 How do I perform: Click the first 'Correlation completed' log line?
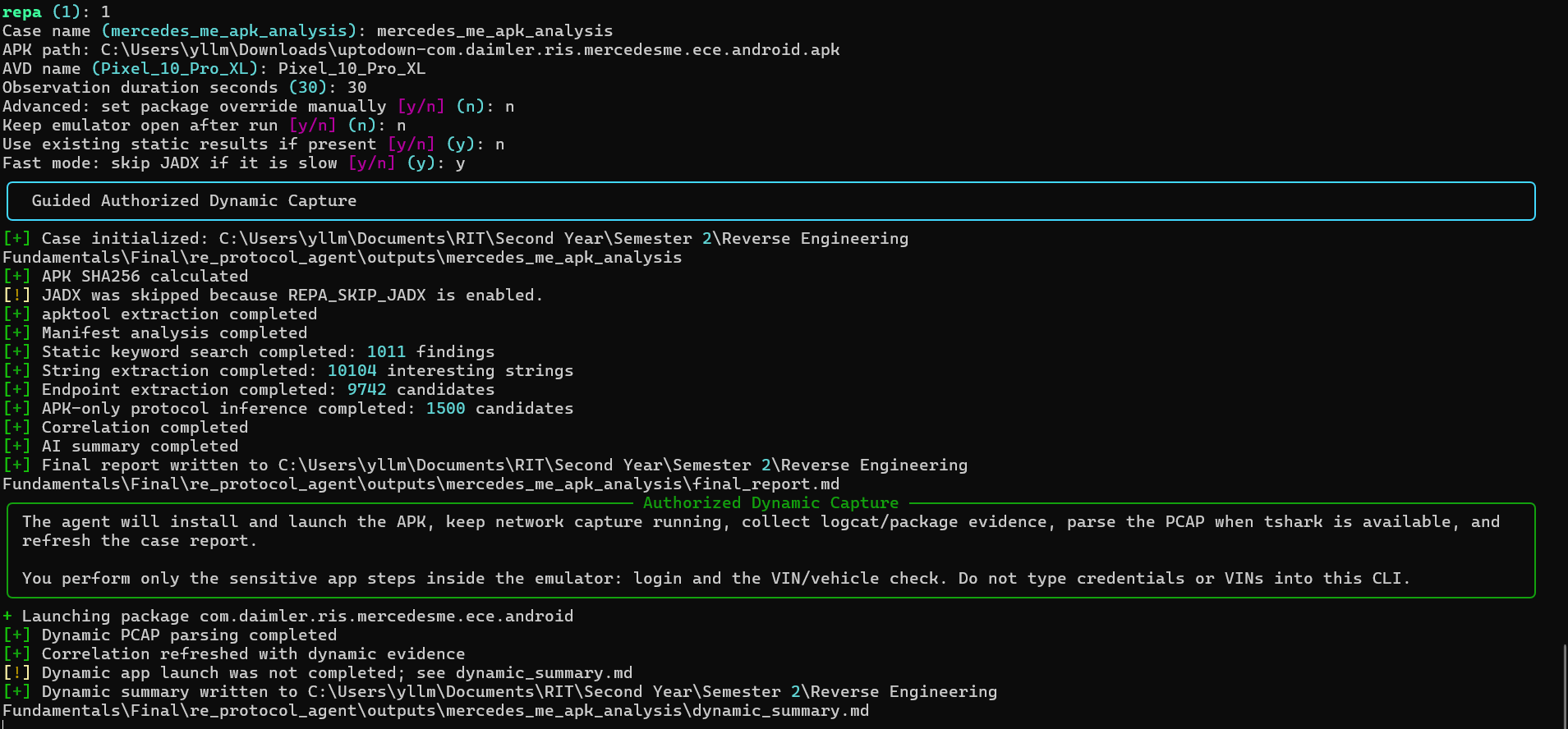126,428
